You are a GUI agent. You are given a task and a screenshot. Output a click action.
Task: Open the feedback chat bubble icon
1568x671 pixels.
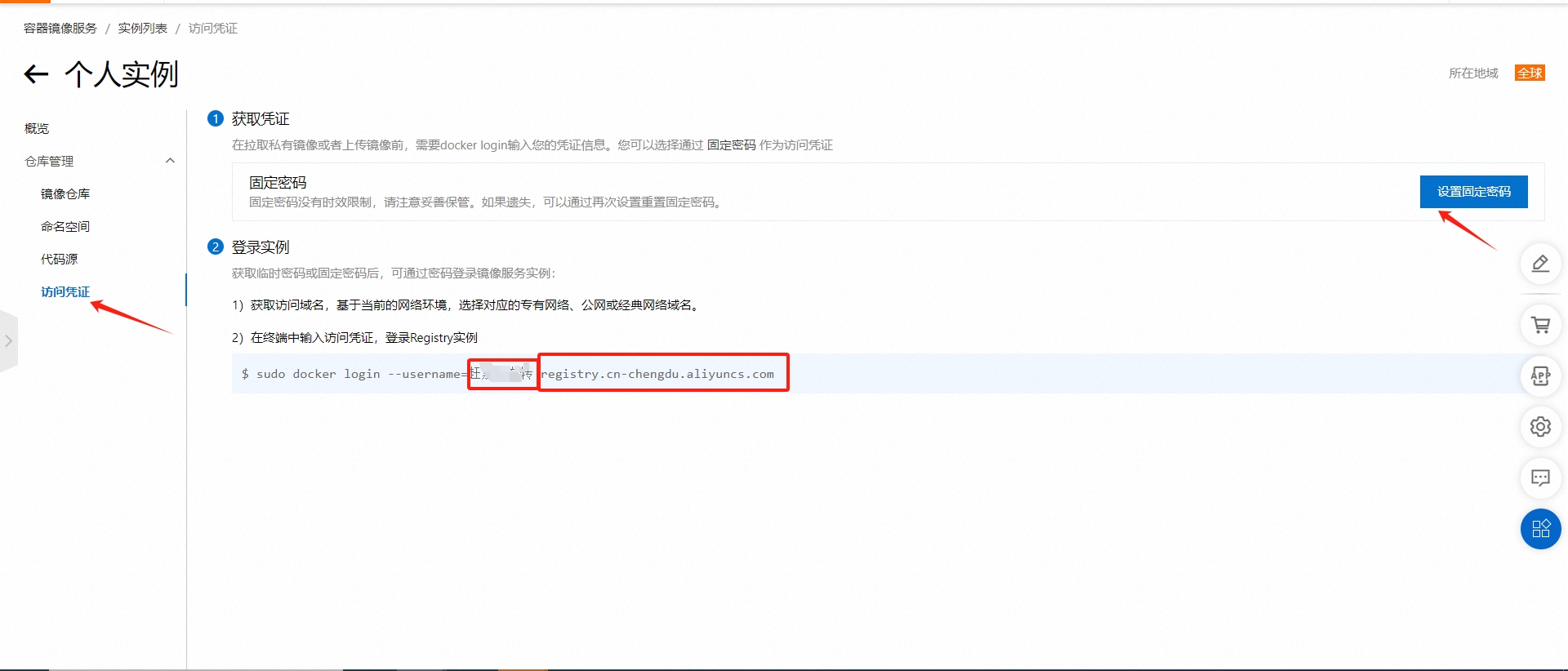1540,478
